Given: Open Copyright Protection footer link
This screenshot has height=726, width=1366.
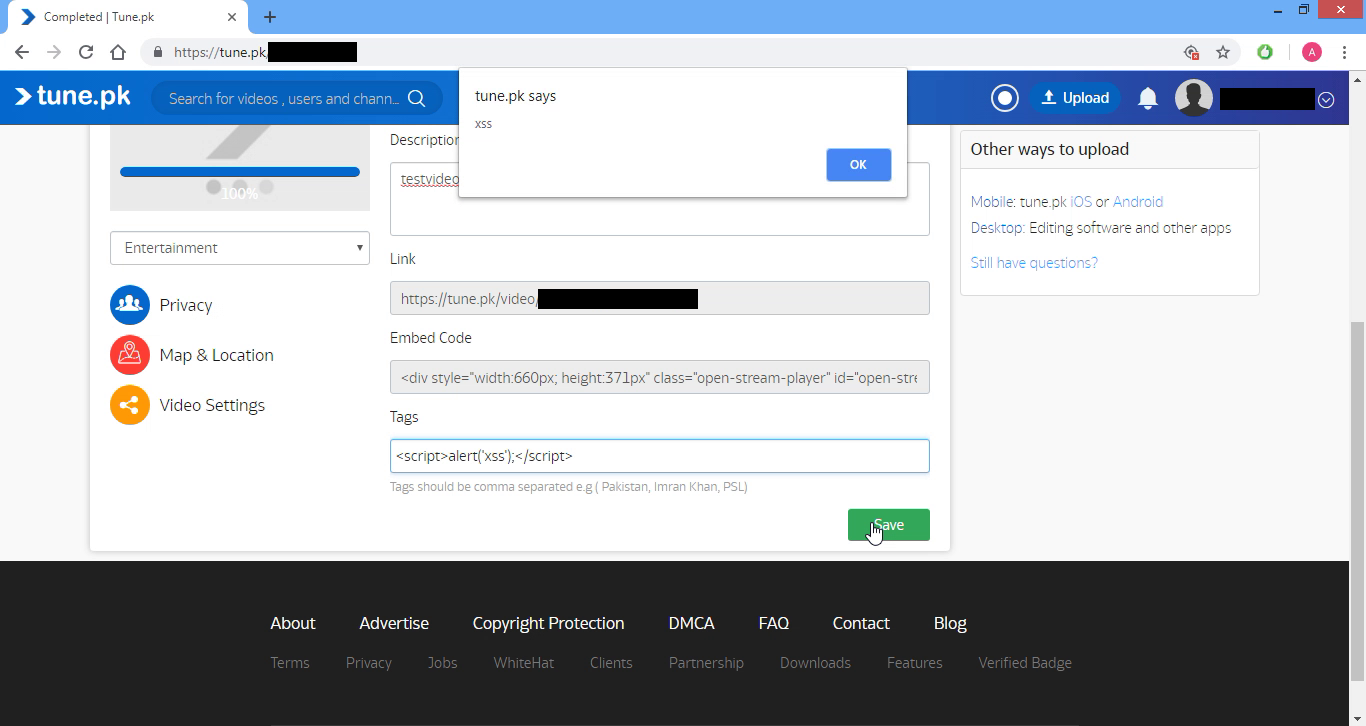Looking at the screenshot, I should click(x=548, y=623).
